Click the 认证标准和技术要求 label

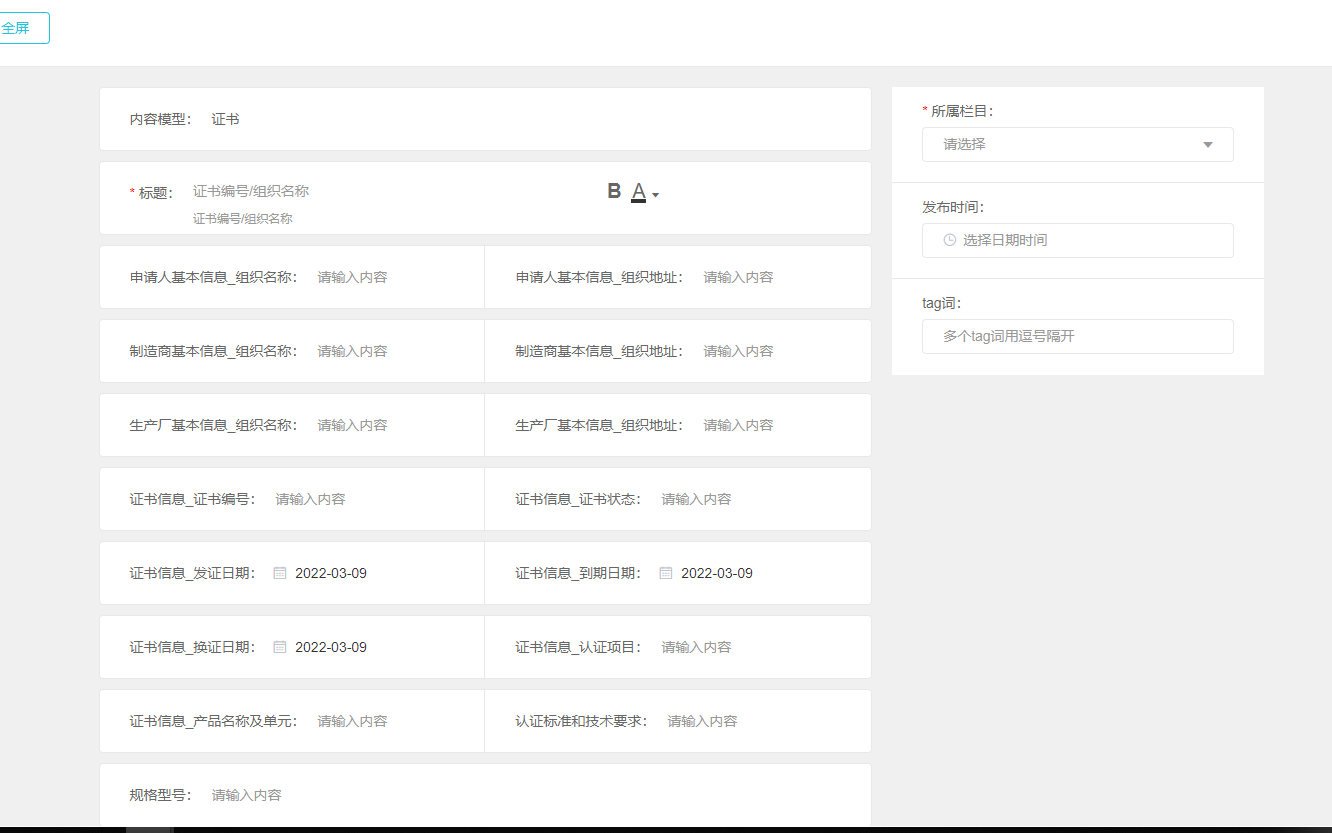pos(582,721)
